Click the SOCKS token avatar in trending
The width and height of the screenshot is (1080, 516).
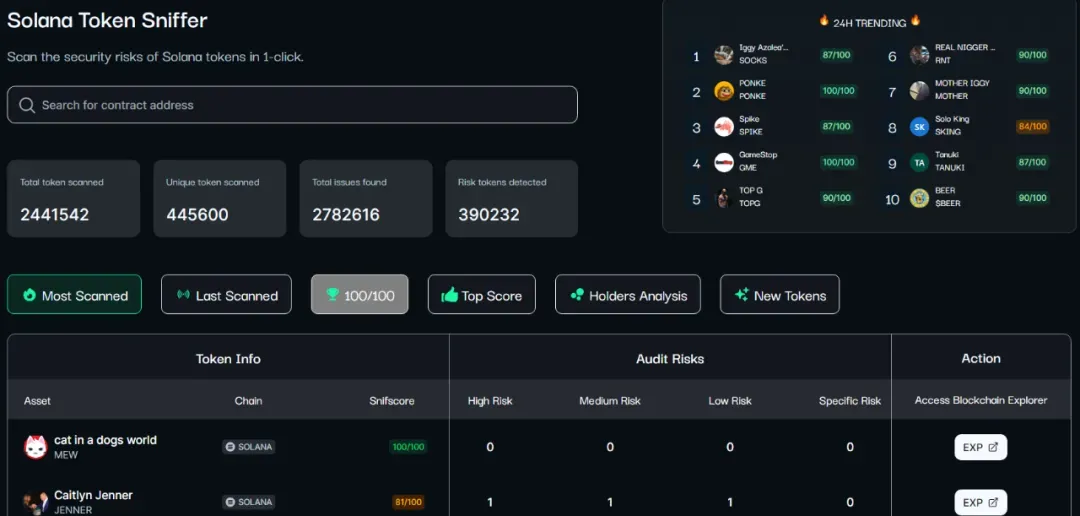724,55
